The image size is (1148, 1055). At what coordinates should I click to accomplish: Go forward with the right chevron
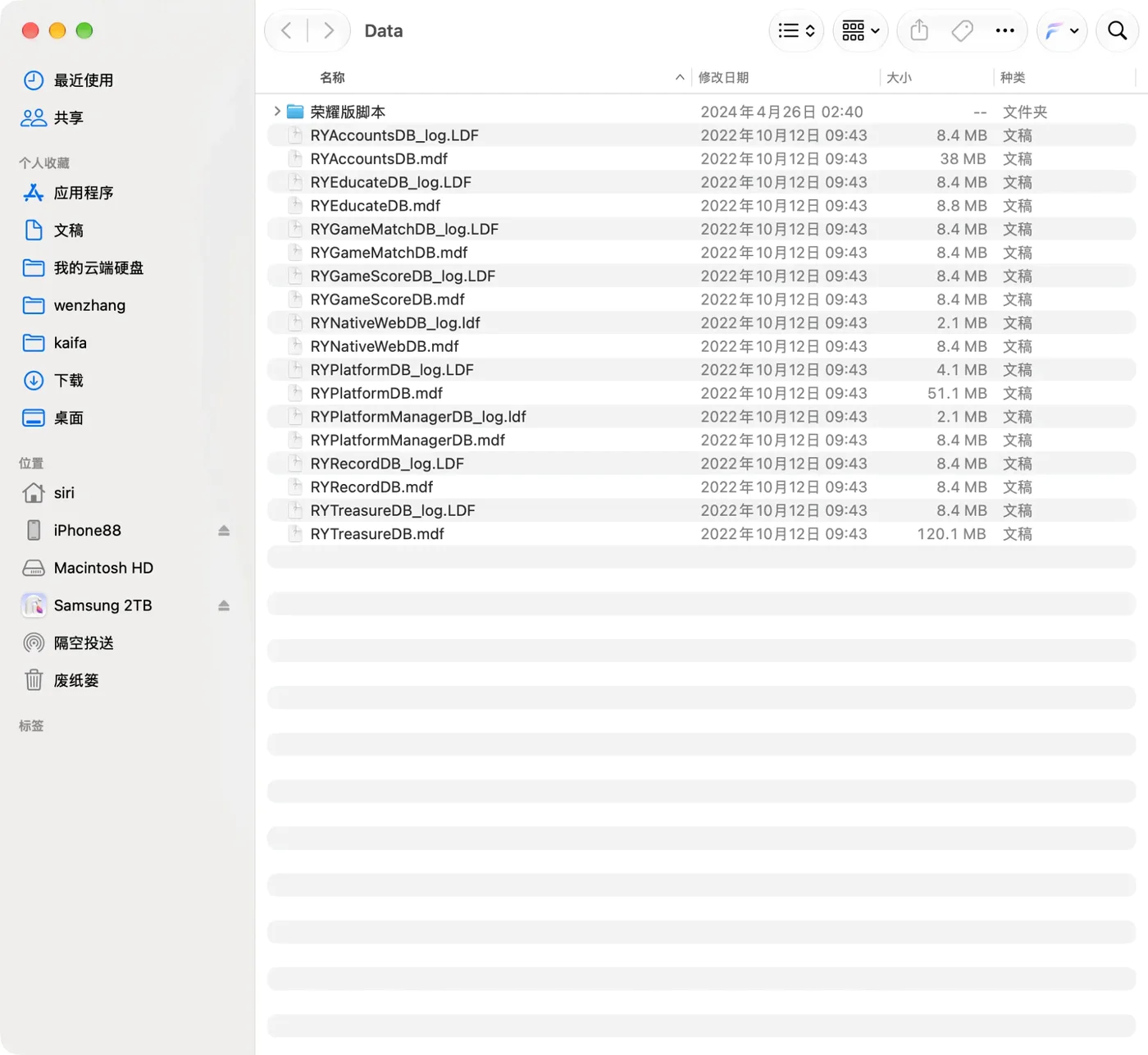click(329, 31)
